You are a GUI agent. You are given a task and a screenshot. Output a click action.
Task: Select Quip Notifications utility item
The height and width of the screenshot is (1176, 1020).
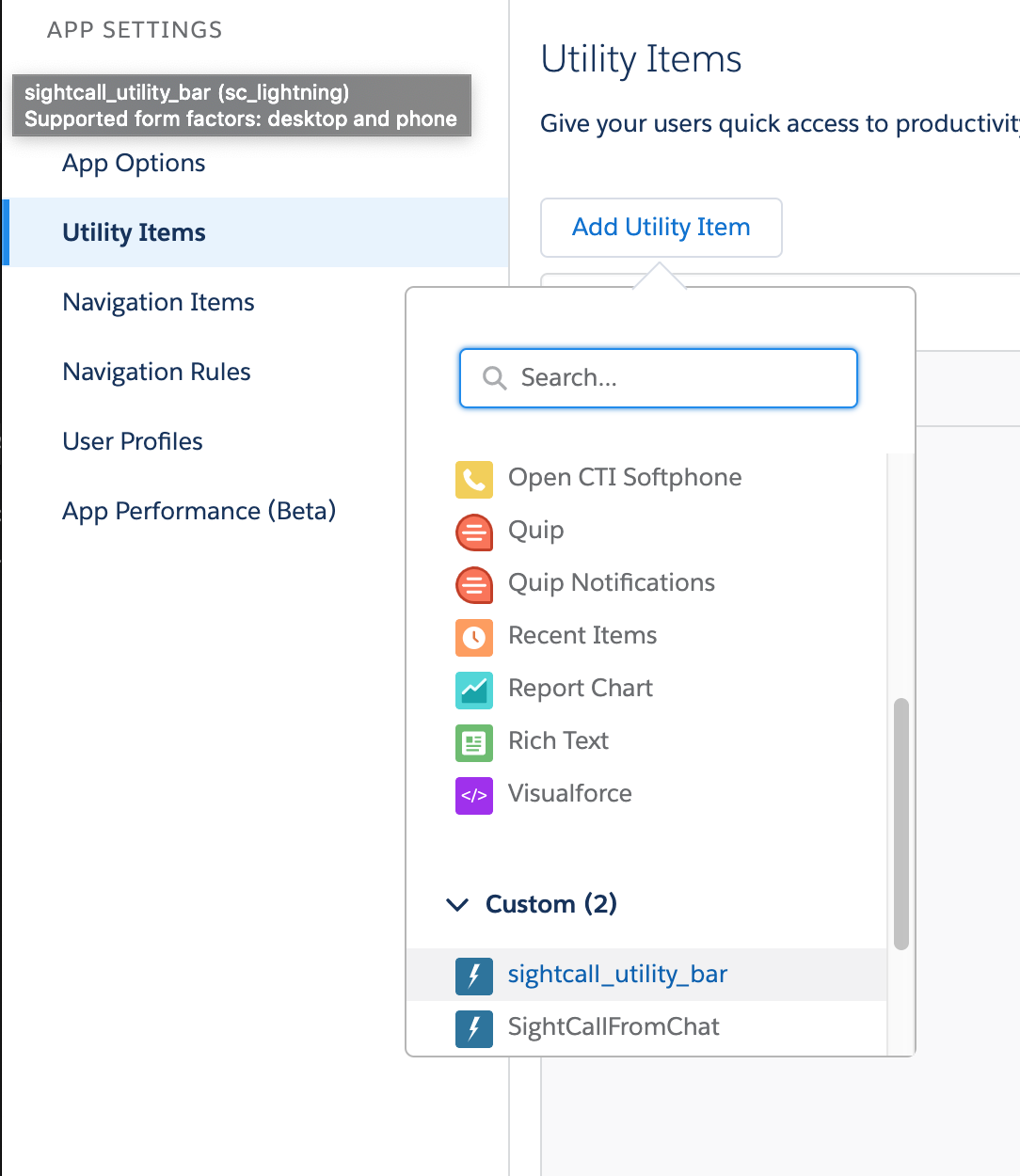point(612,583)
